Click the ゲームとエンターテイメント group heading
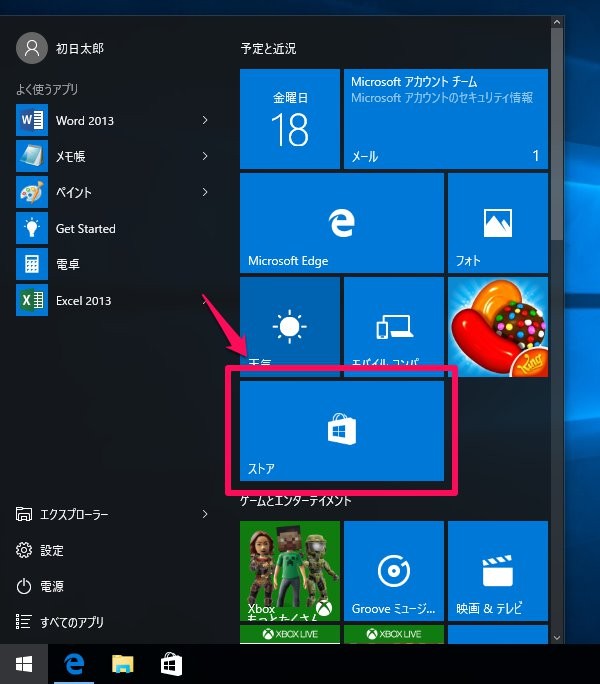The image size is (600, 684). (295, 501)
